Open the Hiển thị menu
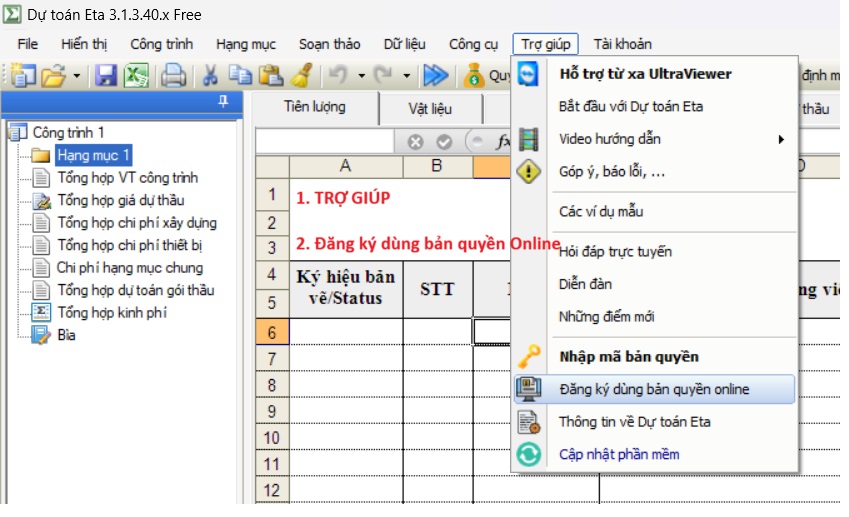This screenshot has height=517, width=849. (x=84, y=44)
